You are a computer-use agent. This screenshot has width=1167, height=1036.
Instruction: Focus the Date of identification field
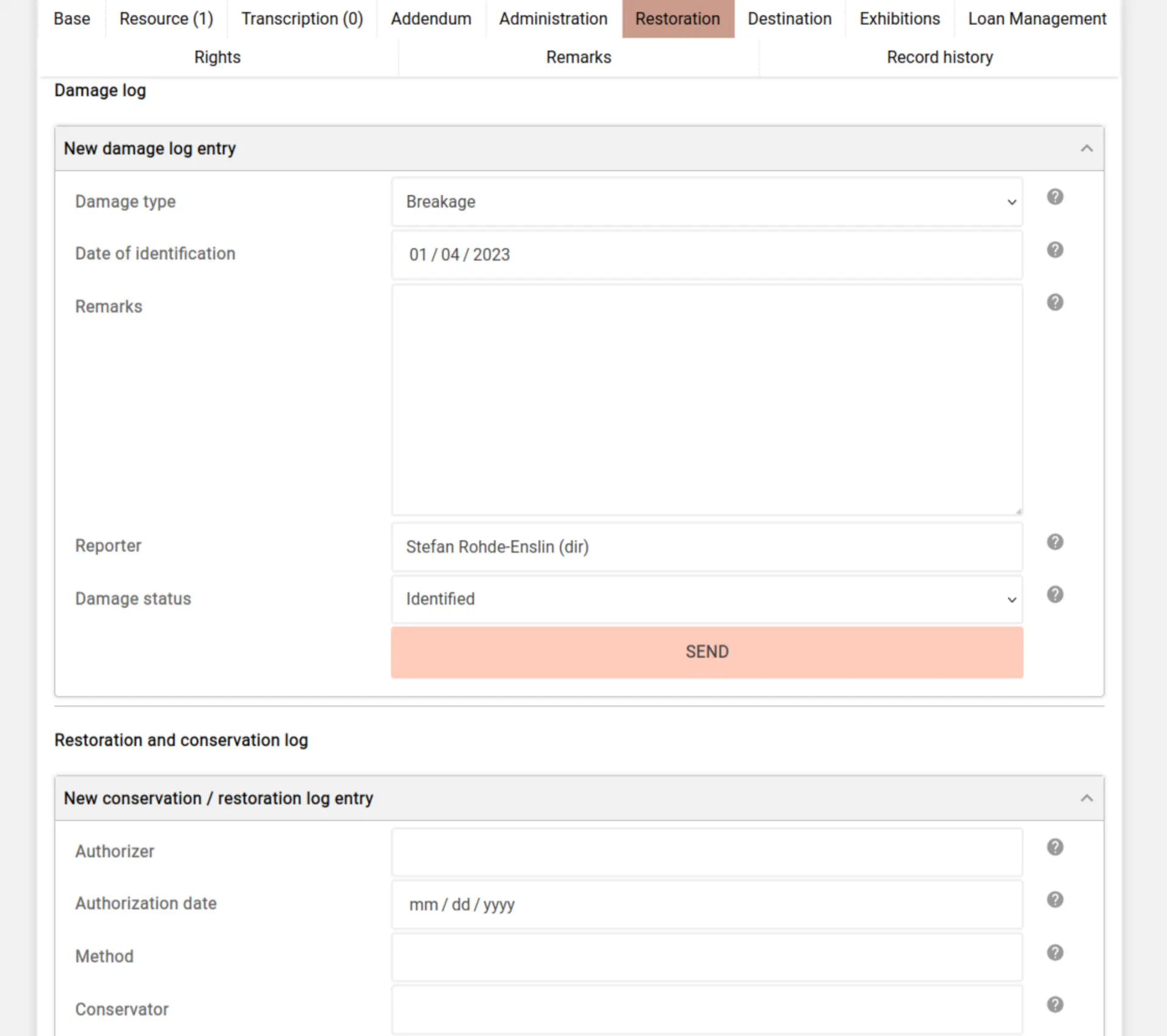point(707,255)
